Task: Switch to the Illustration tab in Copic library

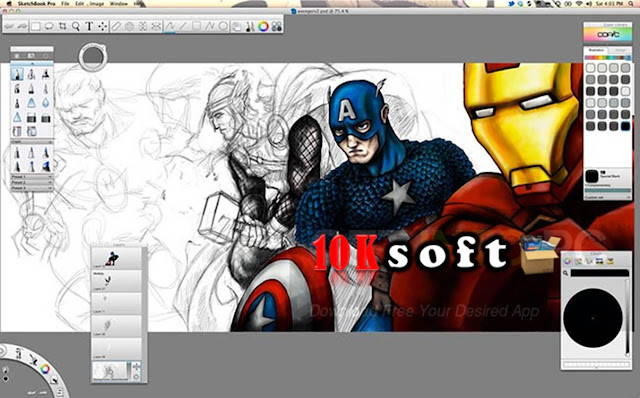Action: (596, 50)
